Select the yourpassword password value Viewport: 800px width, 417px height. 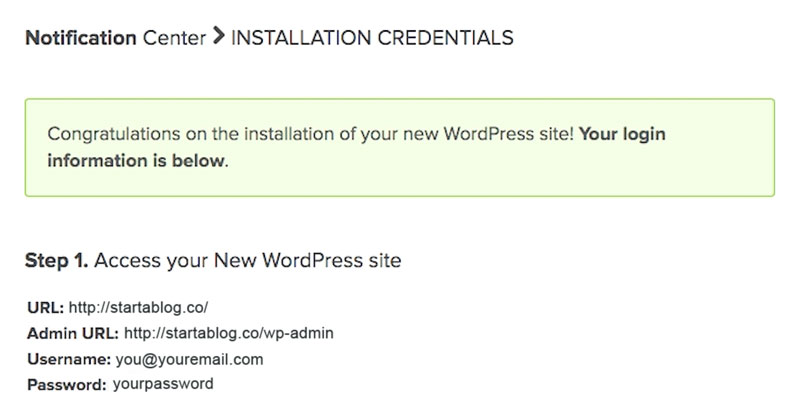coord(162,384)
